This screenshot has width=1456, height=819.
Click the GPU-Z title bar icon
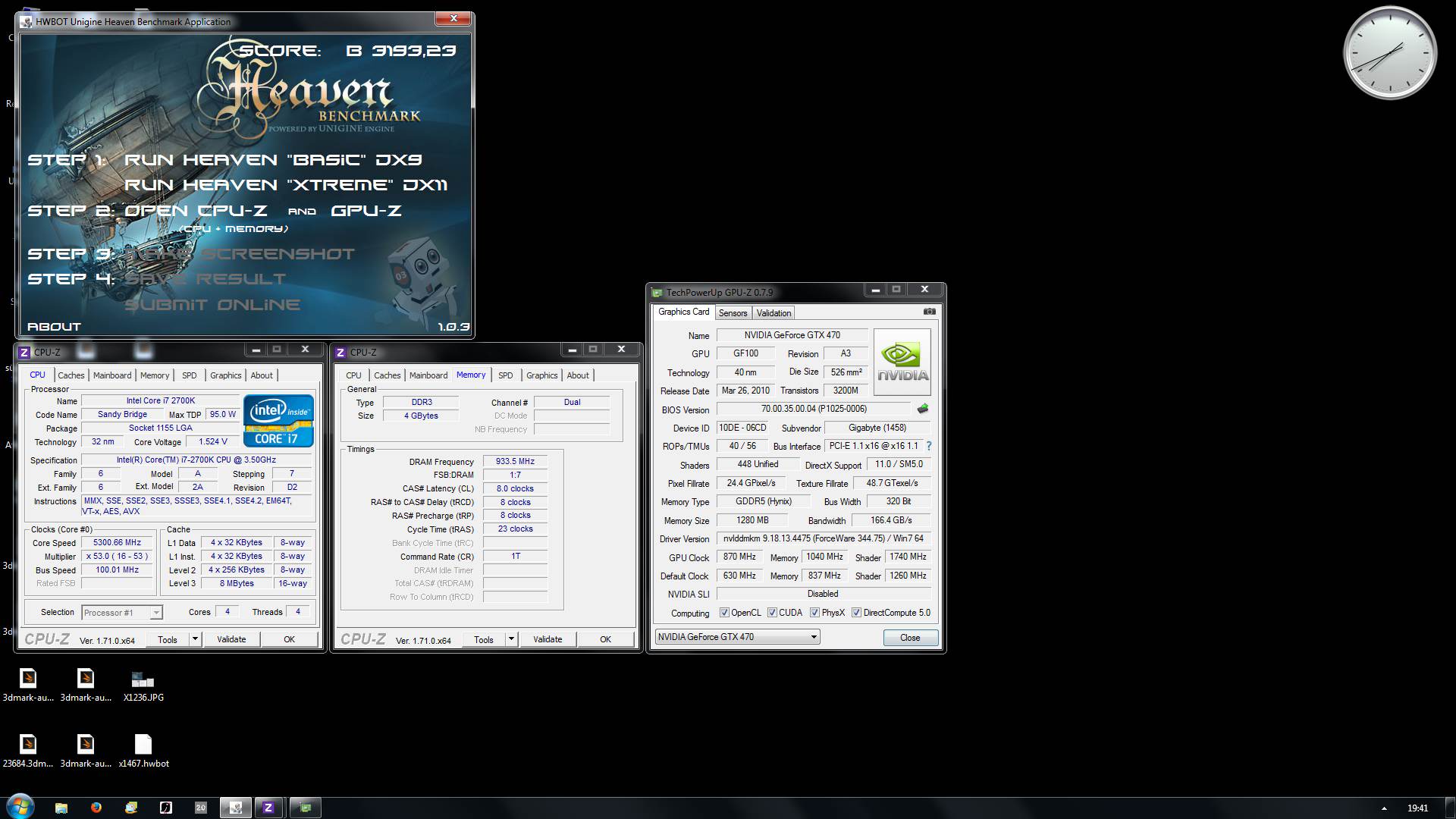point(657,292)
